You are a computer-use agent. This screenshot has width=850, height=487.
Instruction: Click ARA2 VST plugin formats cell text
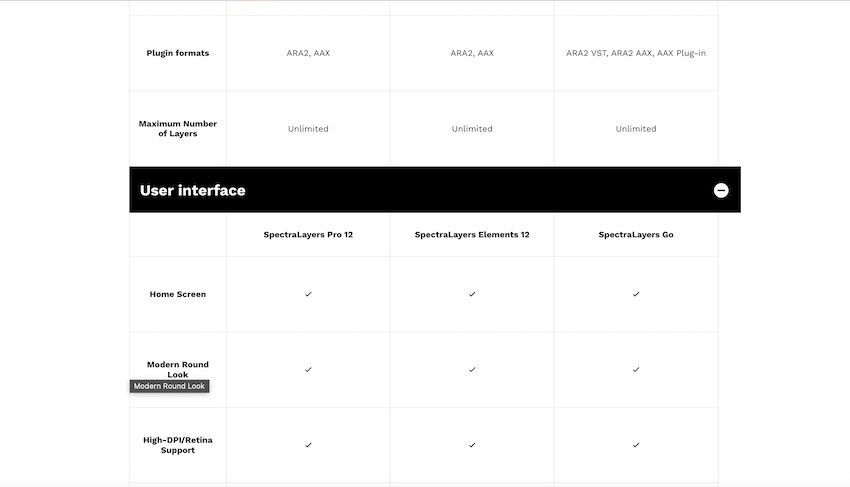(636, 53)
